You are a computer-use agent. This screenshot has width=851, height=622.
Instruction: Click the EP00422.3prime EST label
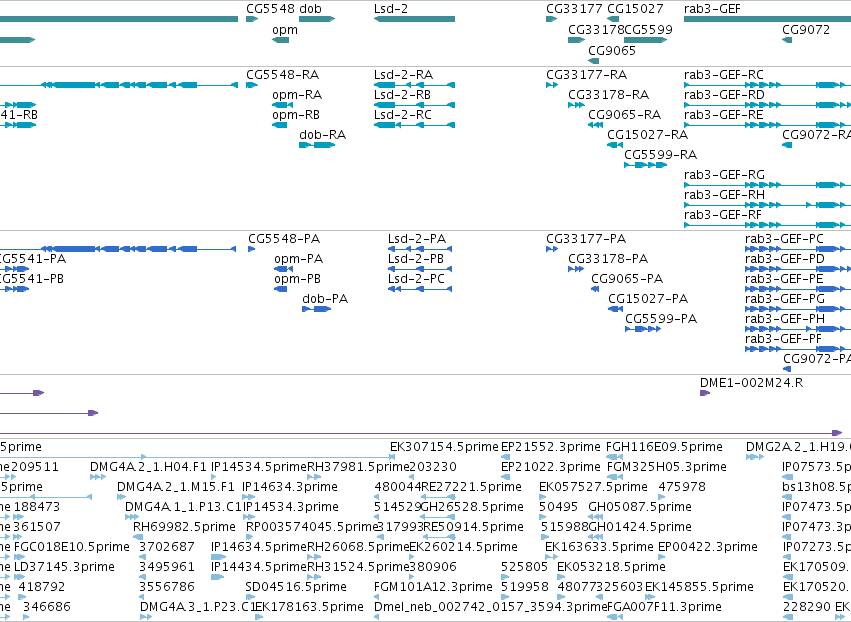[x=708, y=547]
